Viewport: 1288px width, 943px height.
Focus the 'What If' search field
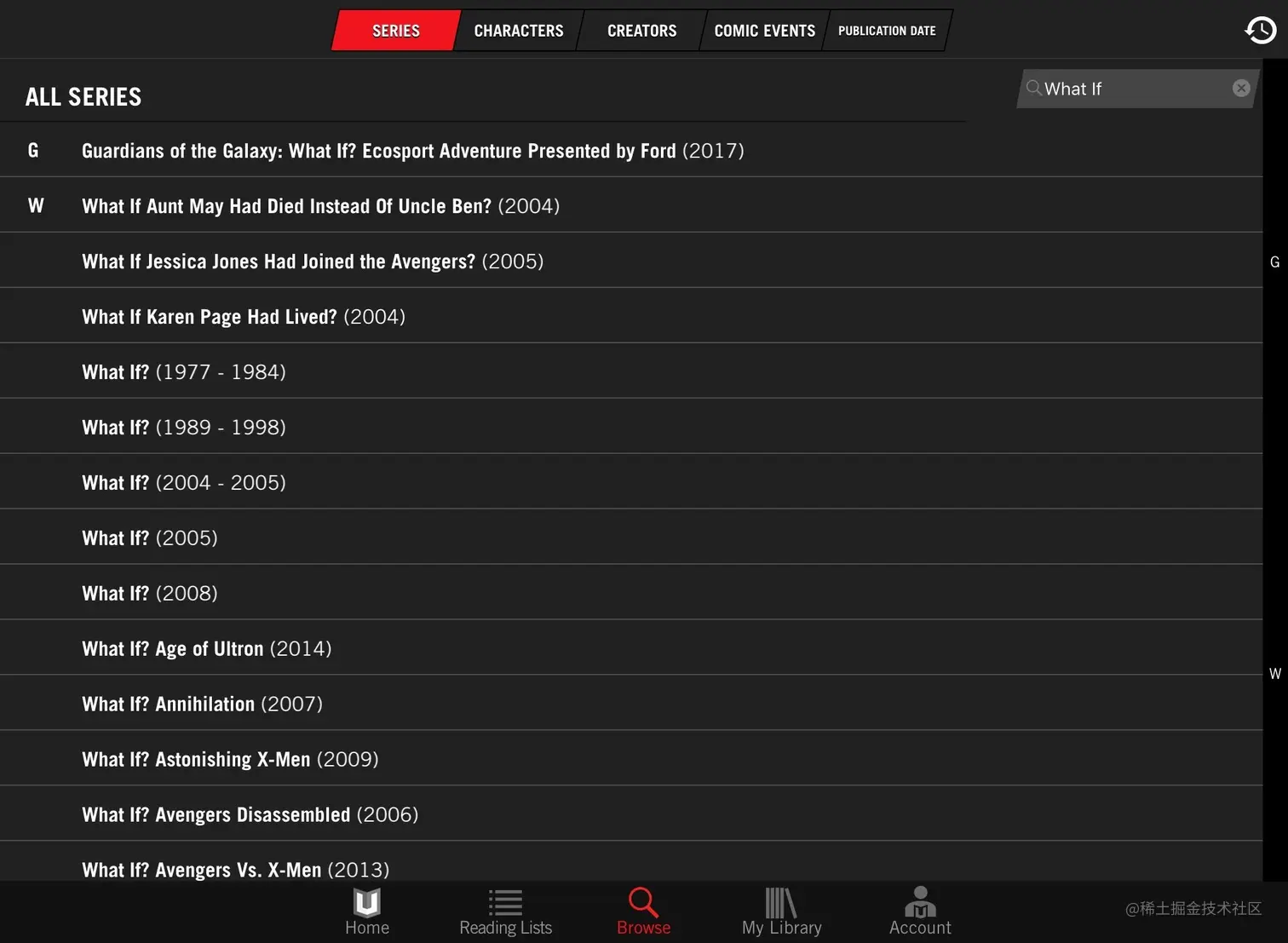point(1136,89)
